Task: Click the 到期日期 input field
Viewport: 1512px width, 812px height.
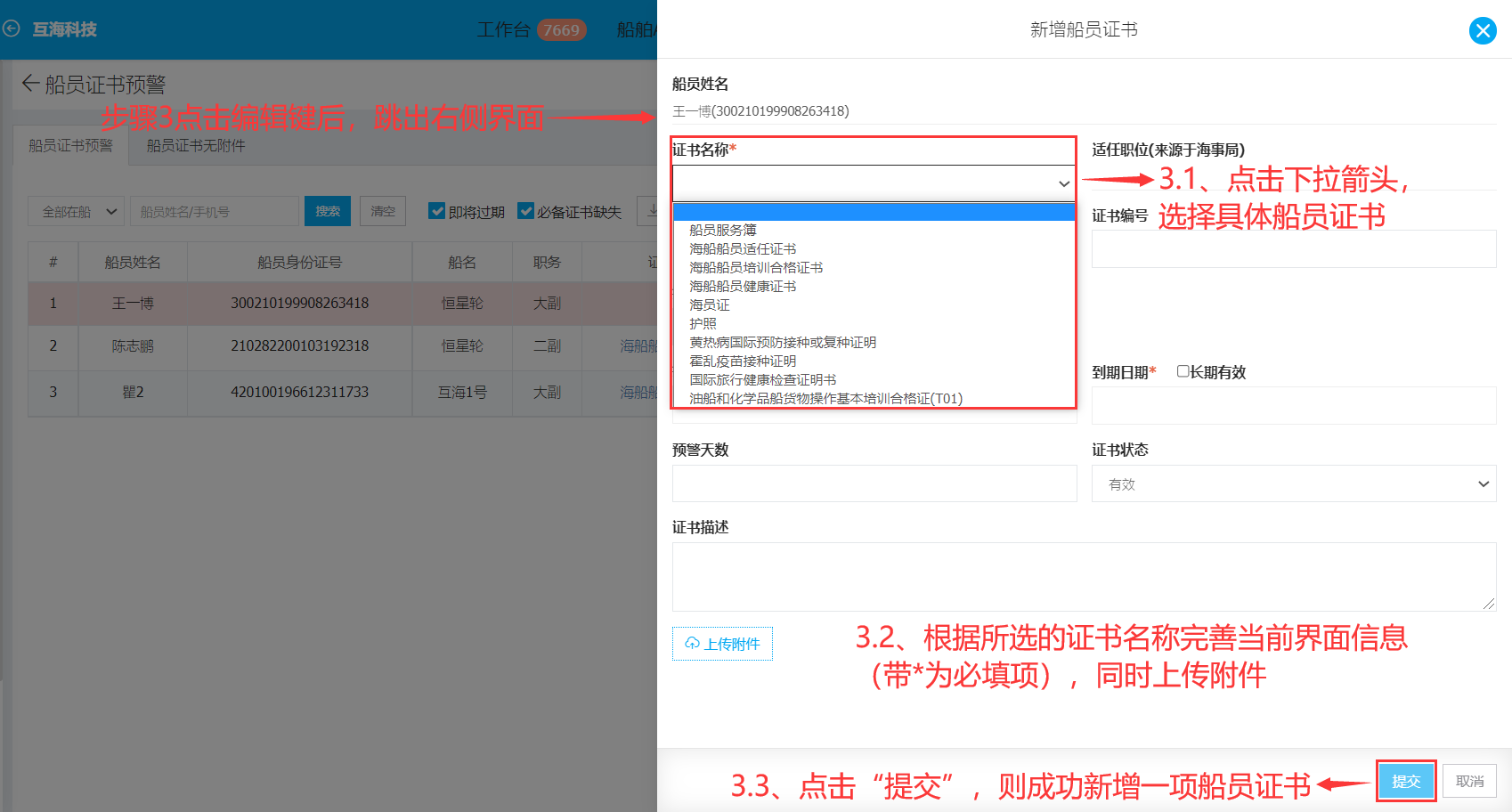Action: (x=1294, y=405)
